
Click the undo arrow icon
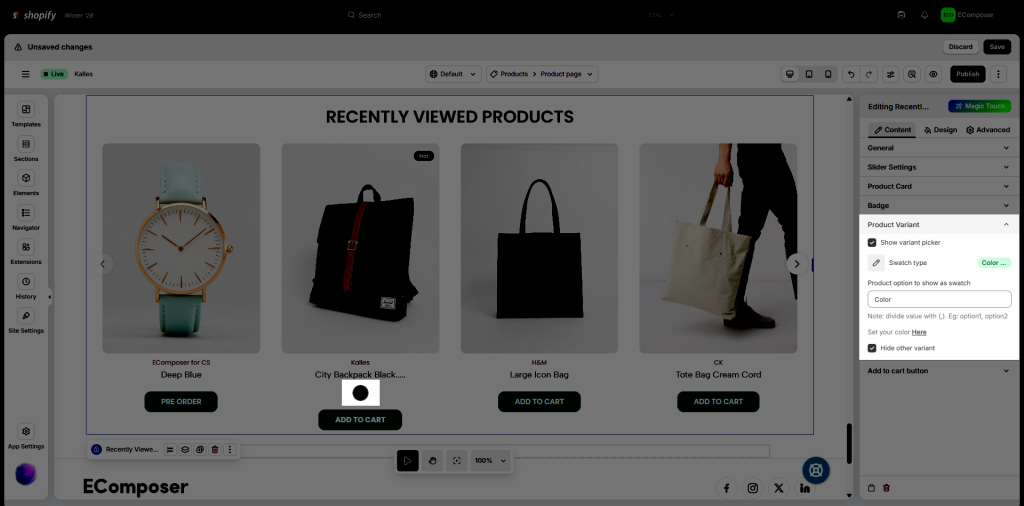point(850,74)
